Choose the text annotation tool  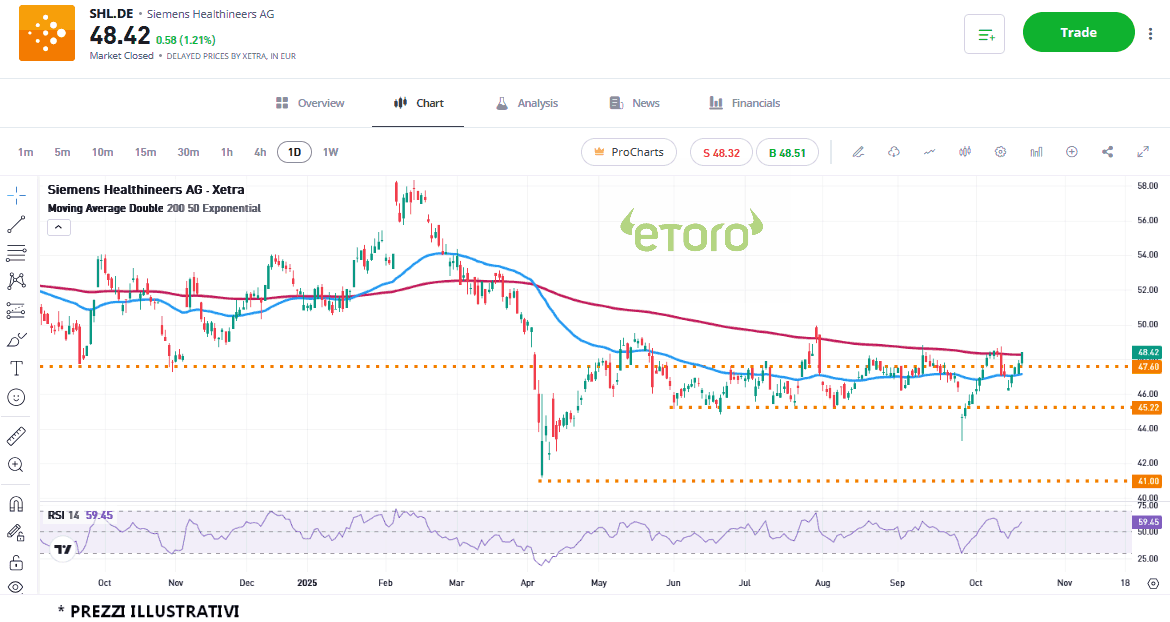click(17, 368)
